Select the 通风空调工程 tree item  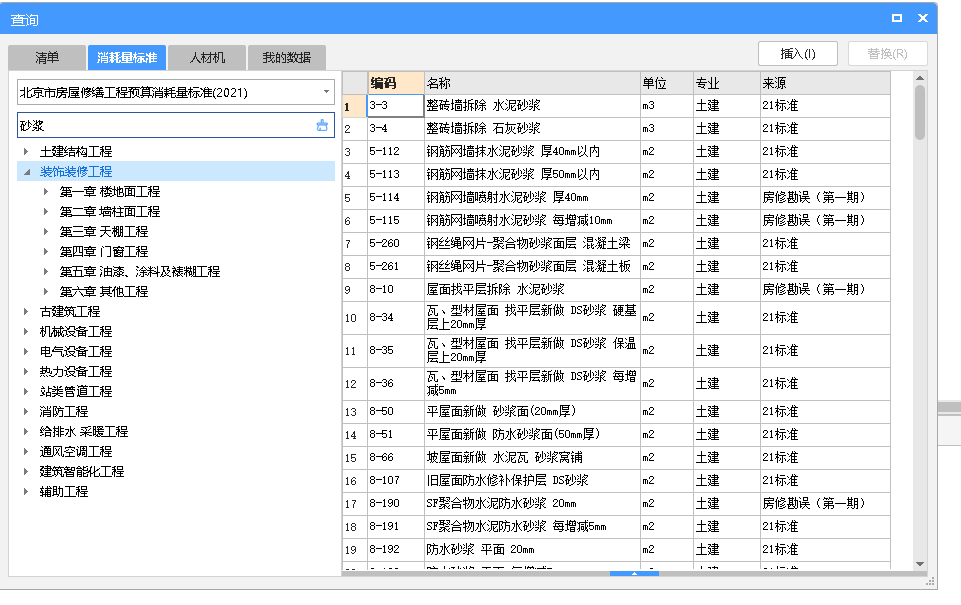(75, 452)
